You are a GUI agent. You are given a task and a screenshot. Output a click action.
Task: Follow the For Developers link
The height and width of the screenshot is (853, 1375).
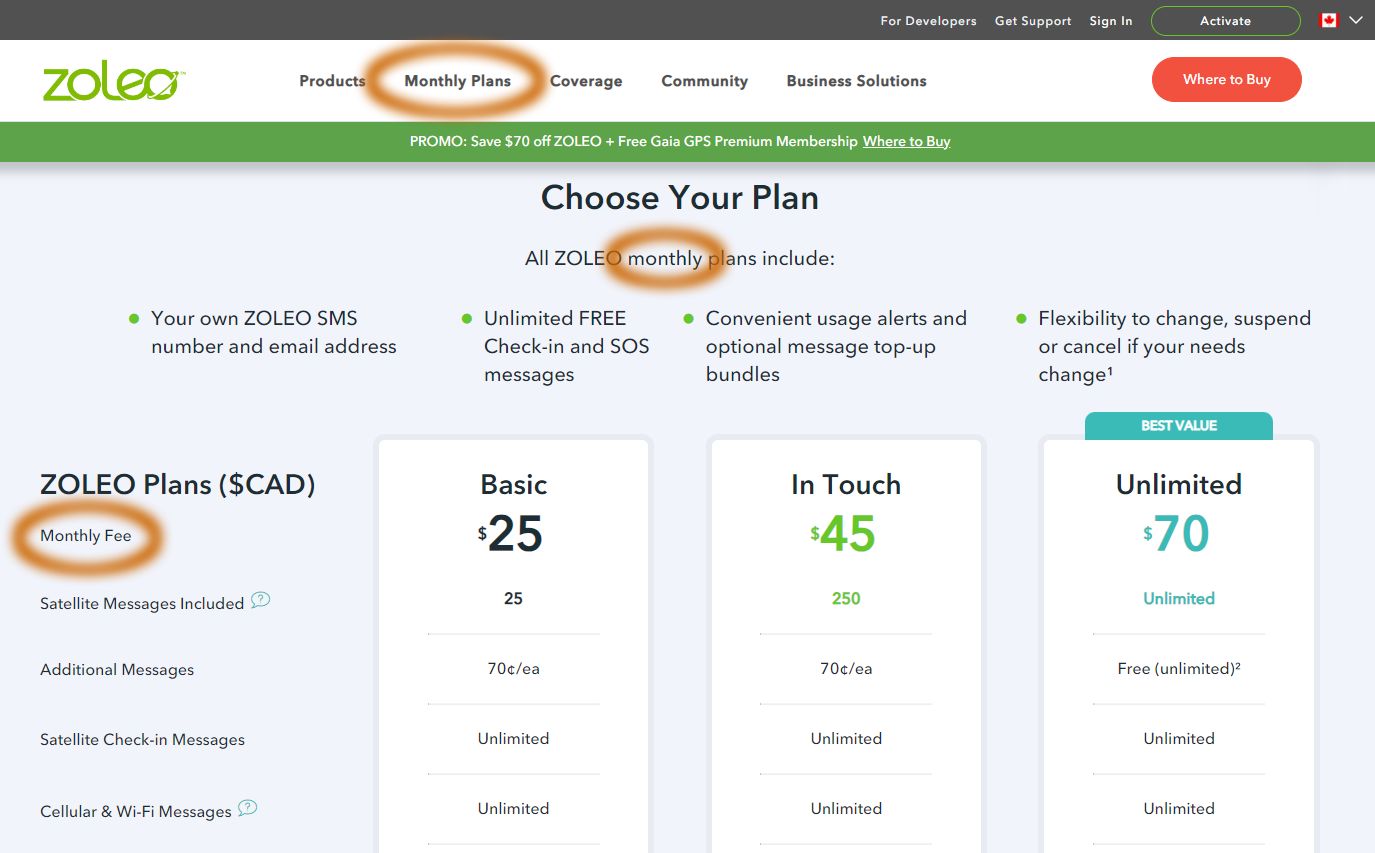(x=928, y=21)
